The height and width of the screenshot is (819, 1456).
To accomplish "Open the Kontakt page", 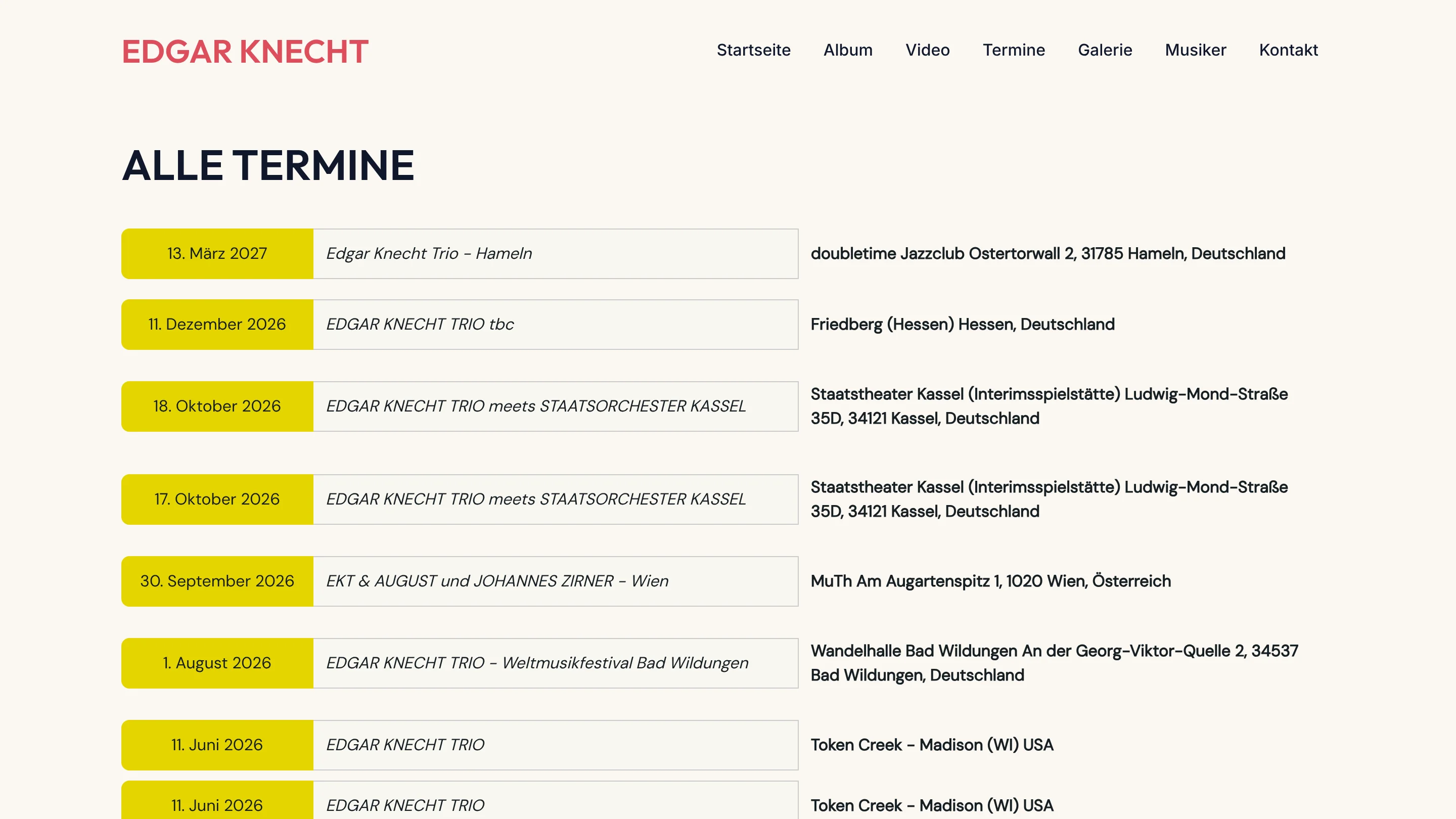I will pyautogui.click(x=1288, y=50).
